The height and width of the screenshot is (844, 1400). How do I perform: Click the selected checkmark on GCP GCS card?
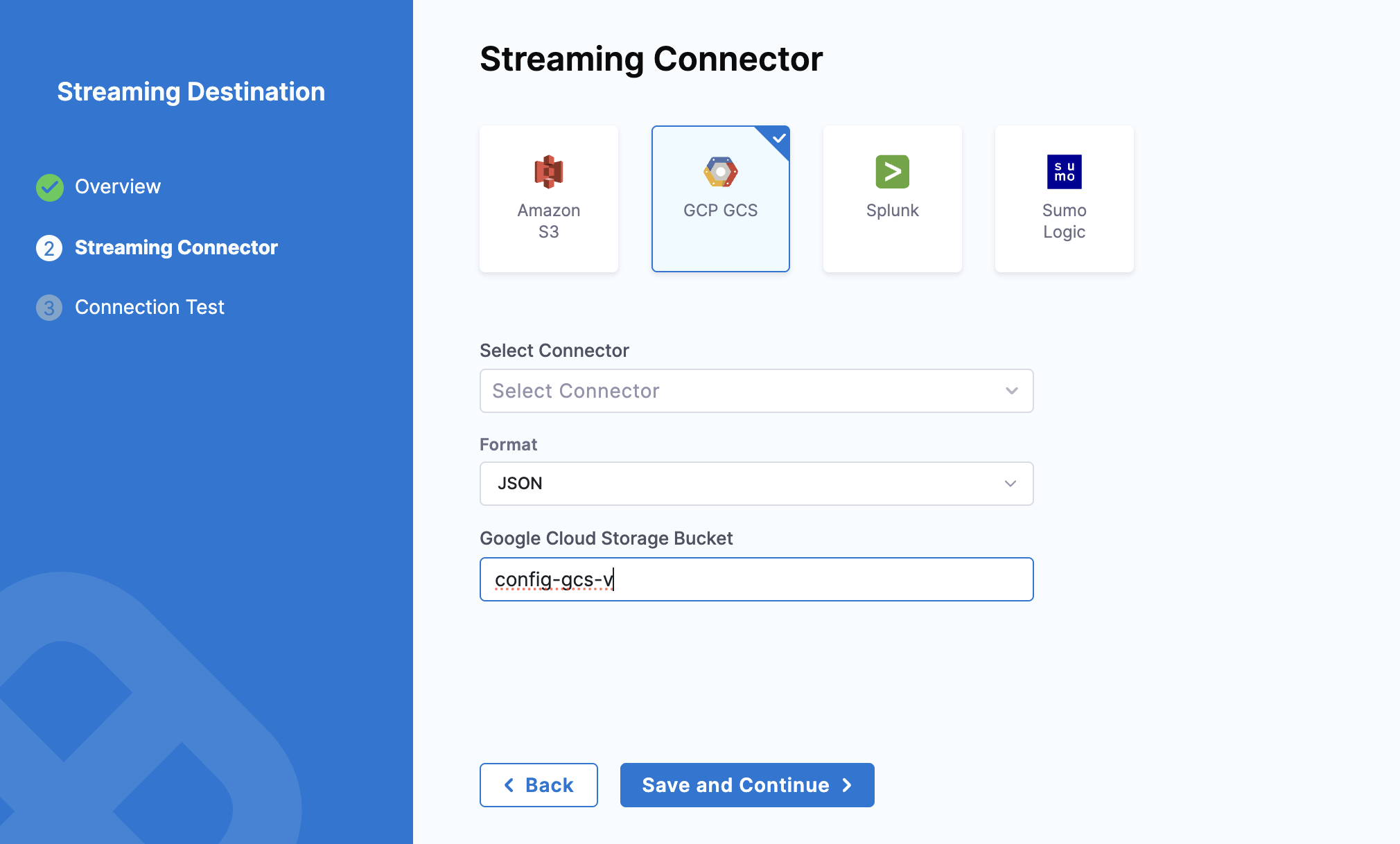click(x=778, y=138)
